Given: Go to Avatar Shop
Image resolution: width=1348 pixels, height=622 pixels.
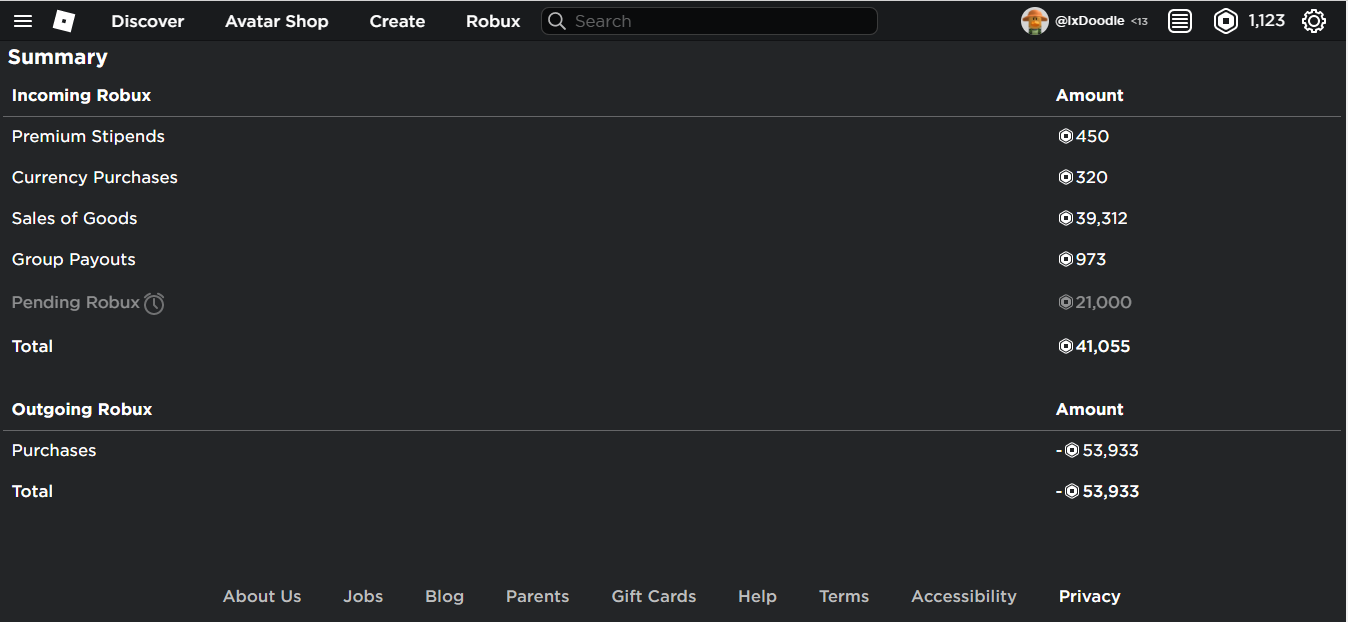Looking at the screenshot, I should (277, 21).
